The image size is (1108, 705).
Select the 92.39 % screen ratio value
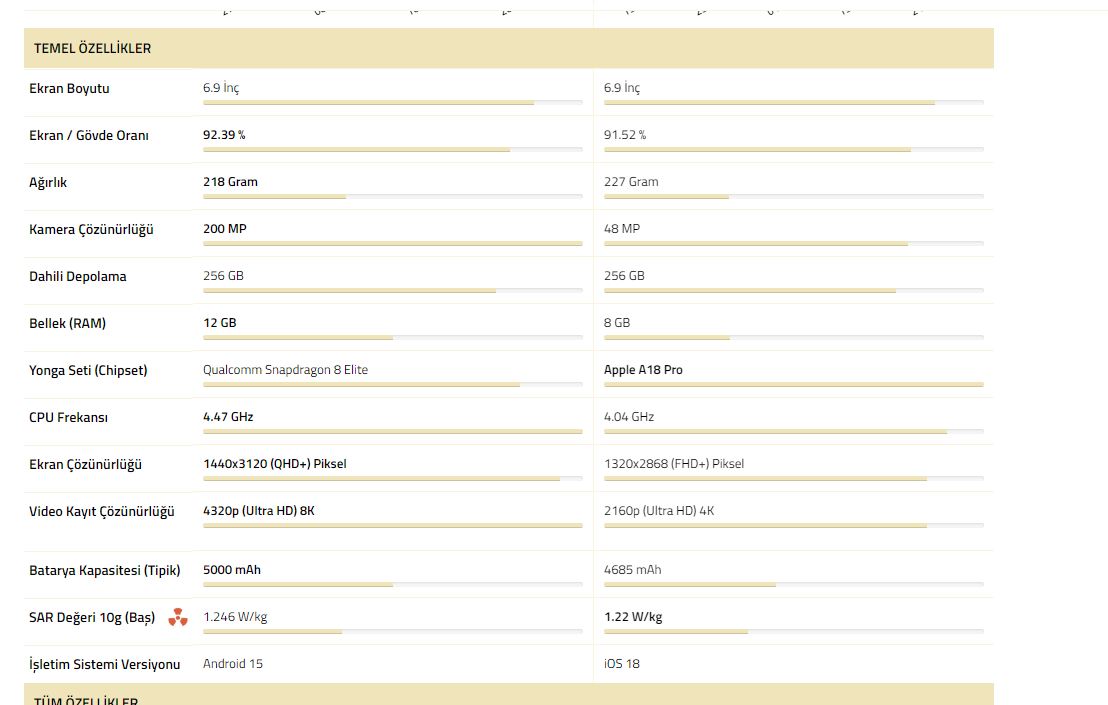[224, 135]
